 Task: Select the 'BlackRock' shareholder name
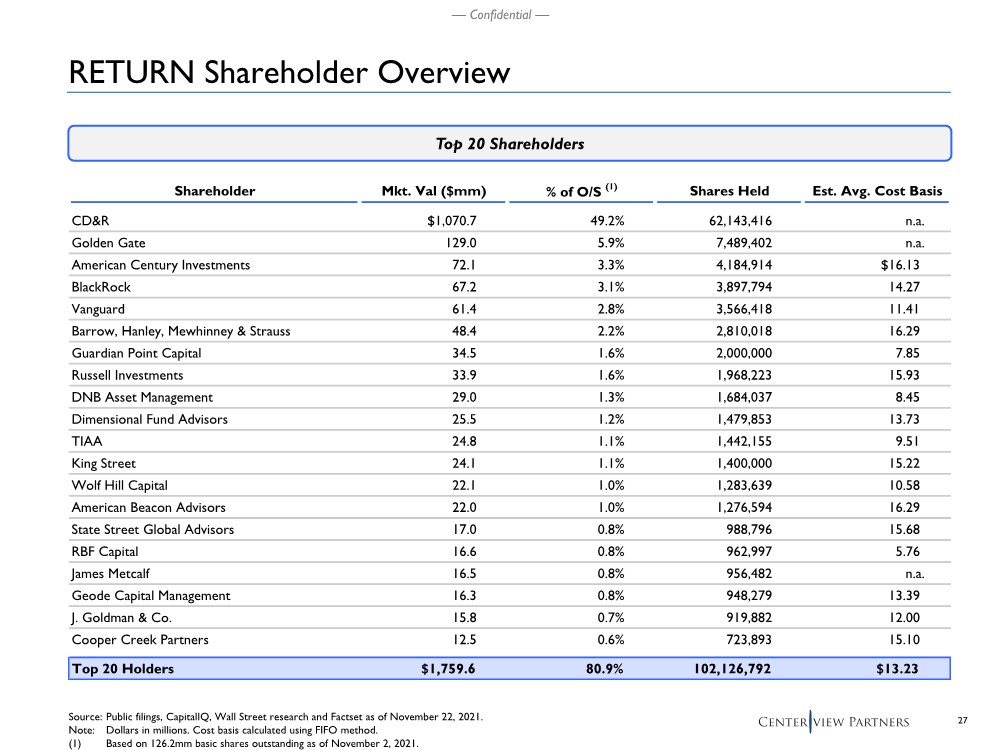(101, 287)
